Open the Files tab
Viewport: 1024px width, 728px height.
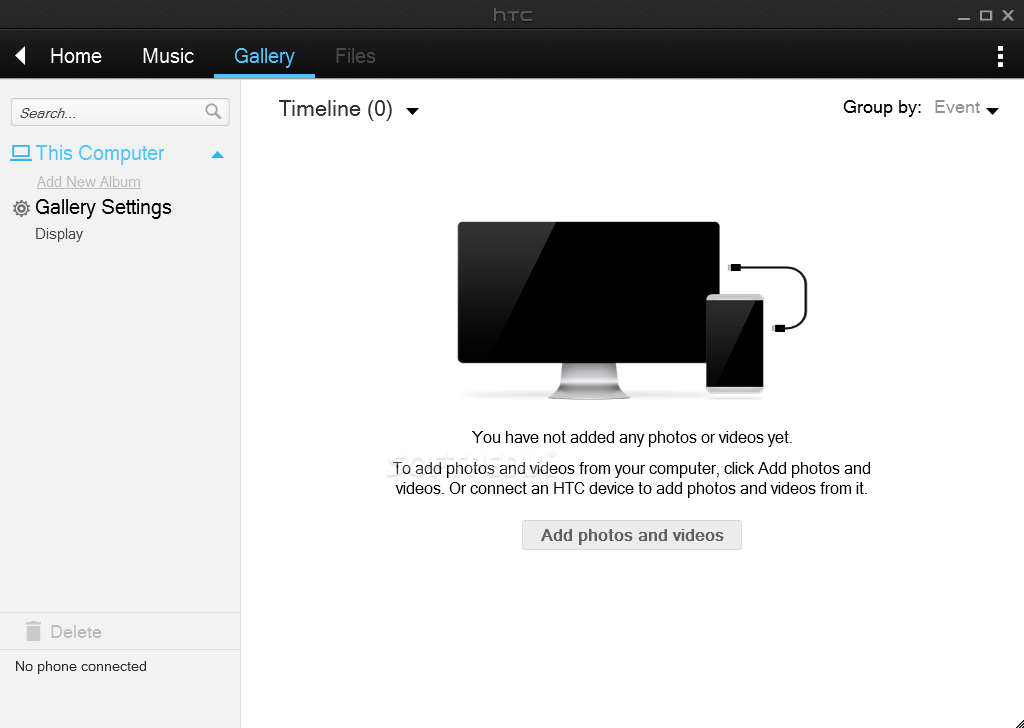coord(355,56)
